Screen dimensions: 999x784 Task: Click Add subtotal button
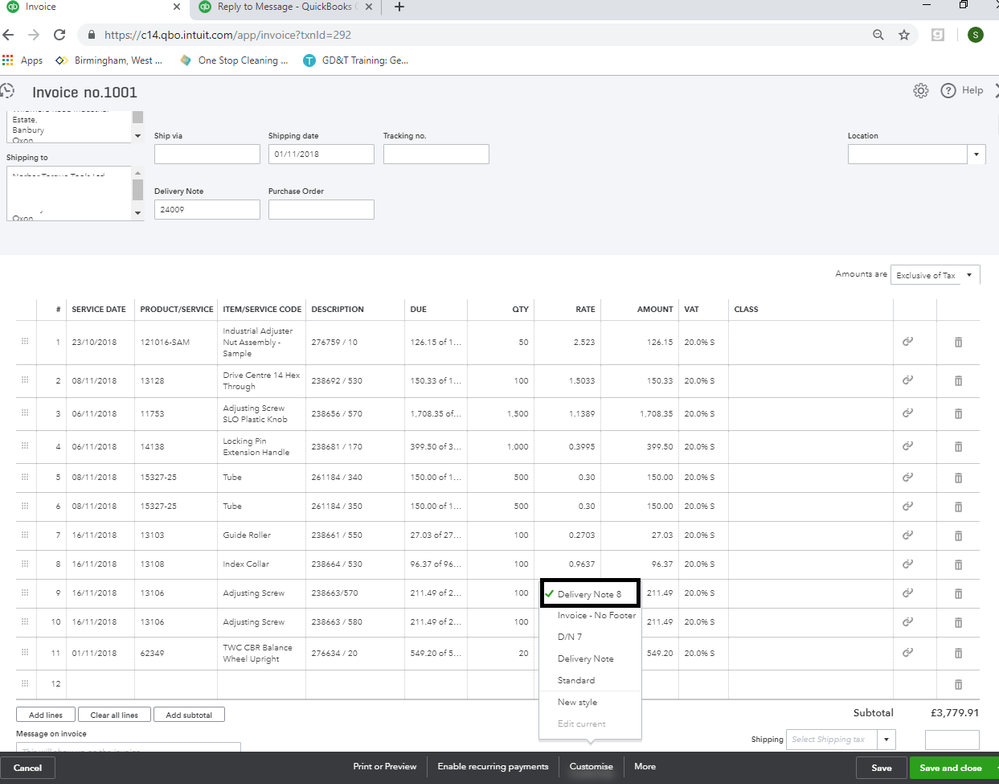[189, 715]
